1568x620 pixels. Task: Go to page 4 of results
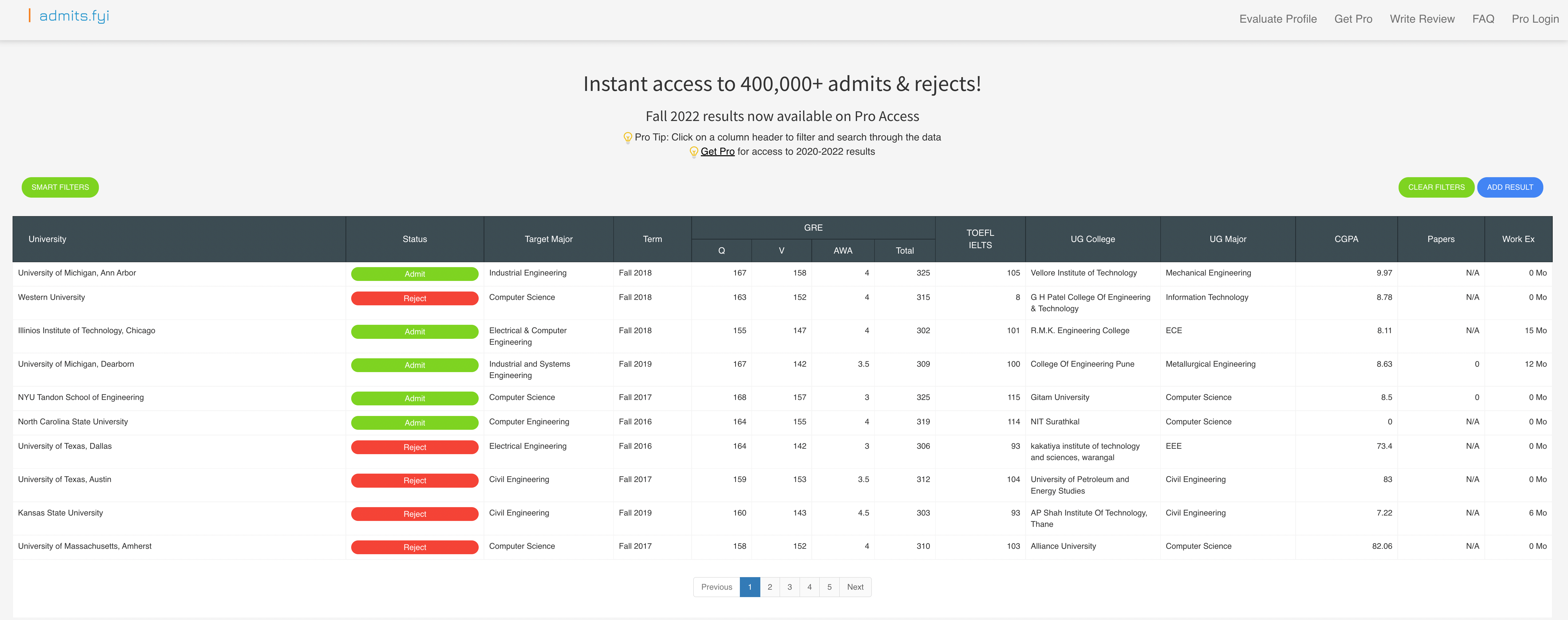[810, 587]
